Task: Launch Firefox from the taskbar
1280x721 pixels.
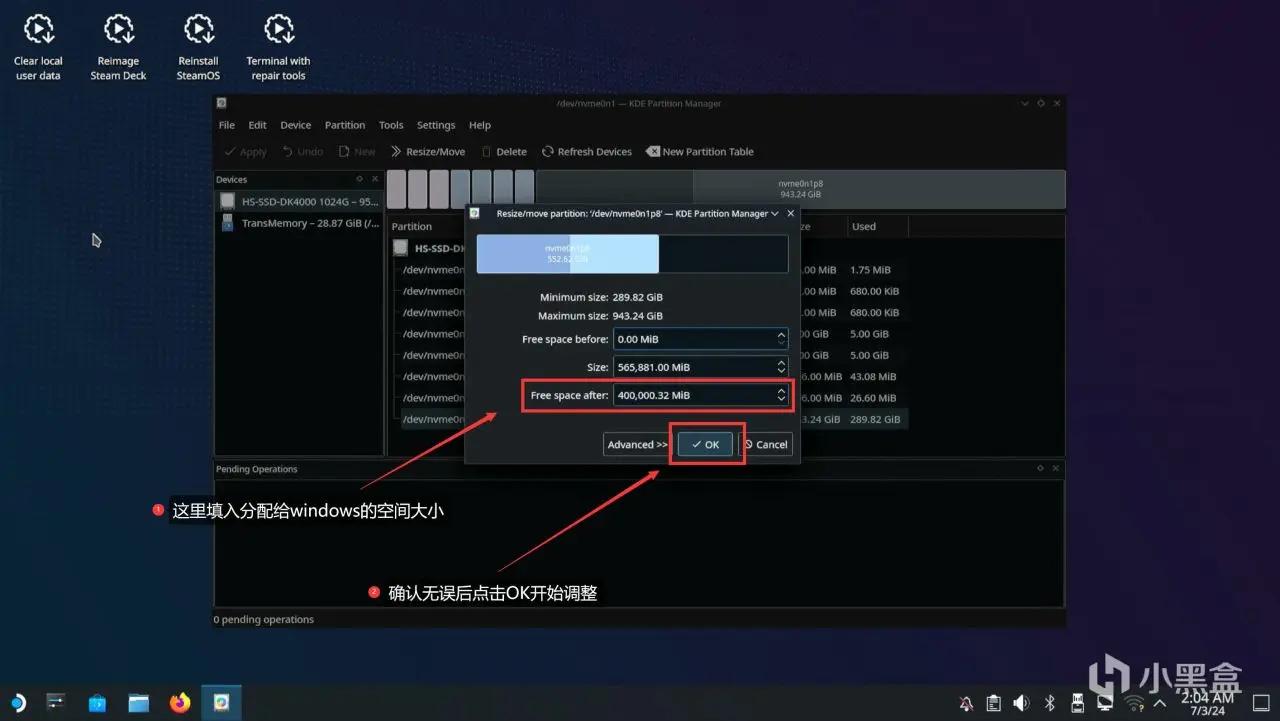Action: tap(180, 703)
